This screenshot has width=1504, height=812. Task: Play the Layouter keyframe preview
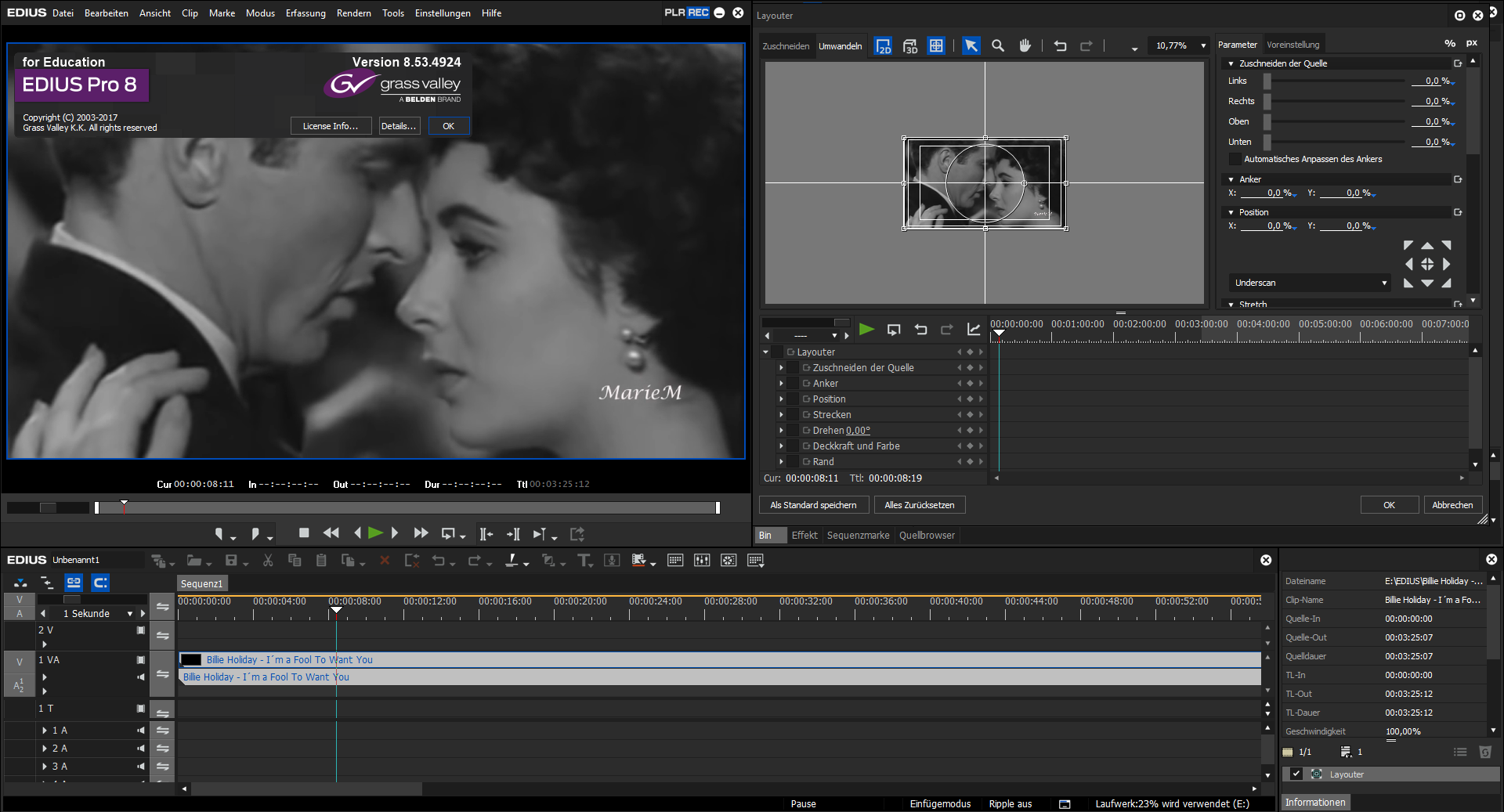click(866, 330)
